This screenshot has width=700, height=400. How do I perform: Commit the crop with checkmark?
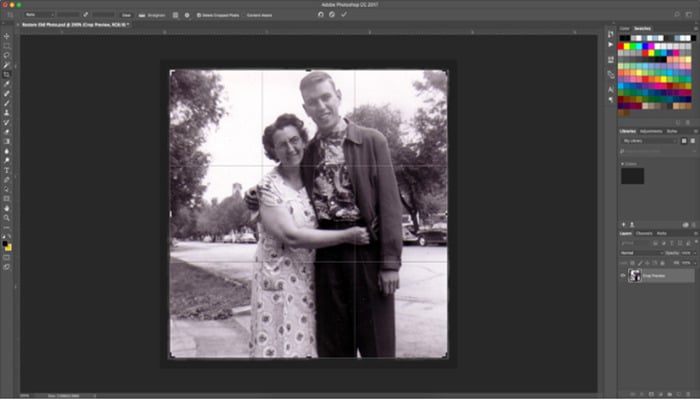coord(344,15)
